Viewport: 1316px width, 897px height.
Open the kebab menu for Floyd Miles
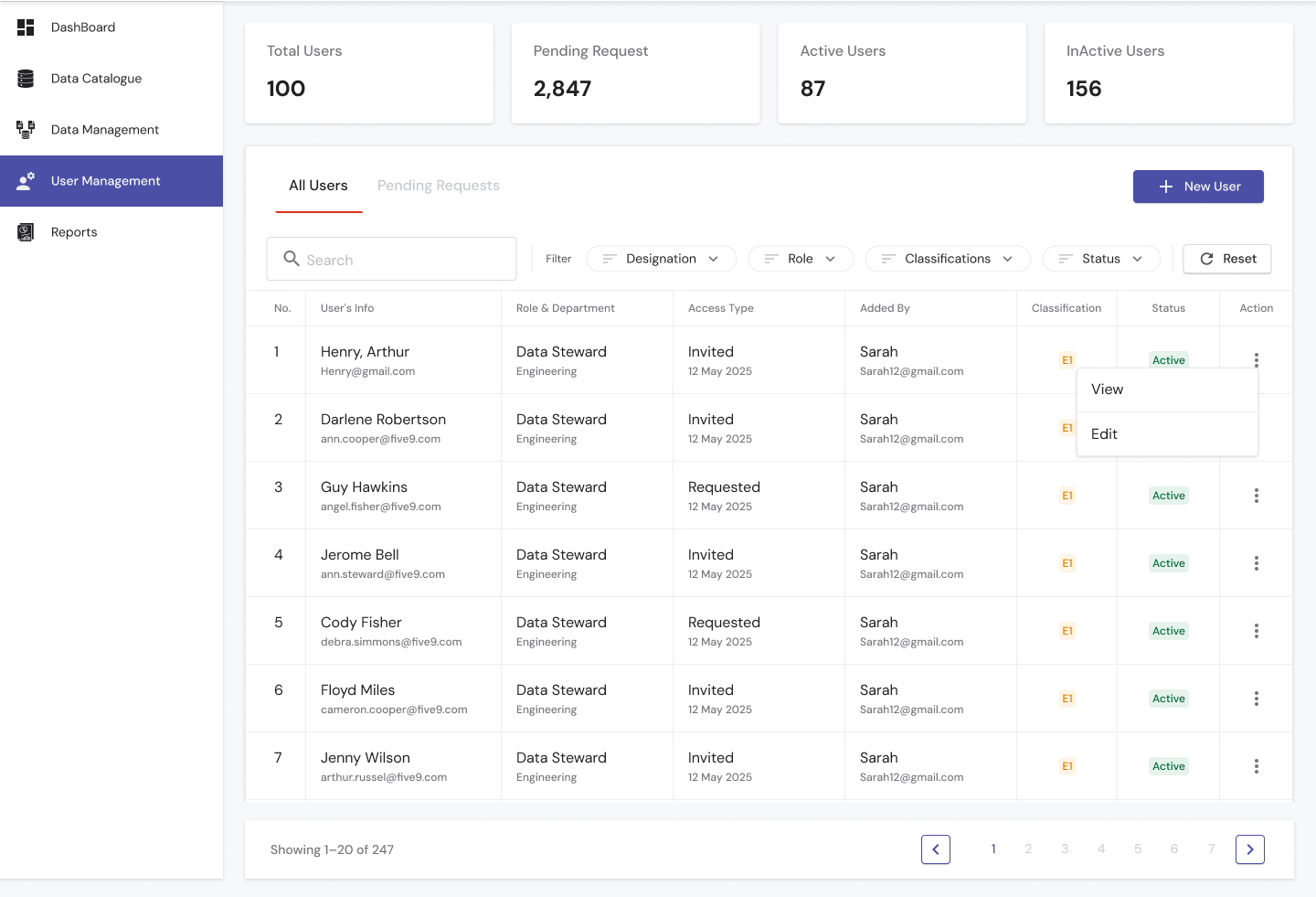tap(1256, 699)
